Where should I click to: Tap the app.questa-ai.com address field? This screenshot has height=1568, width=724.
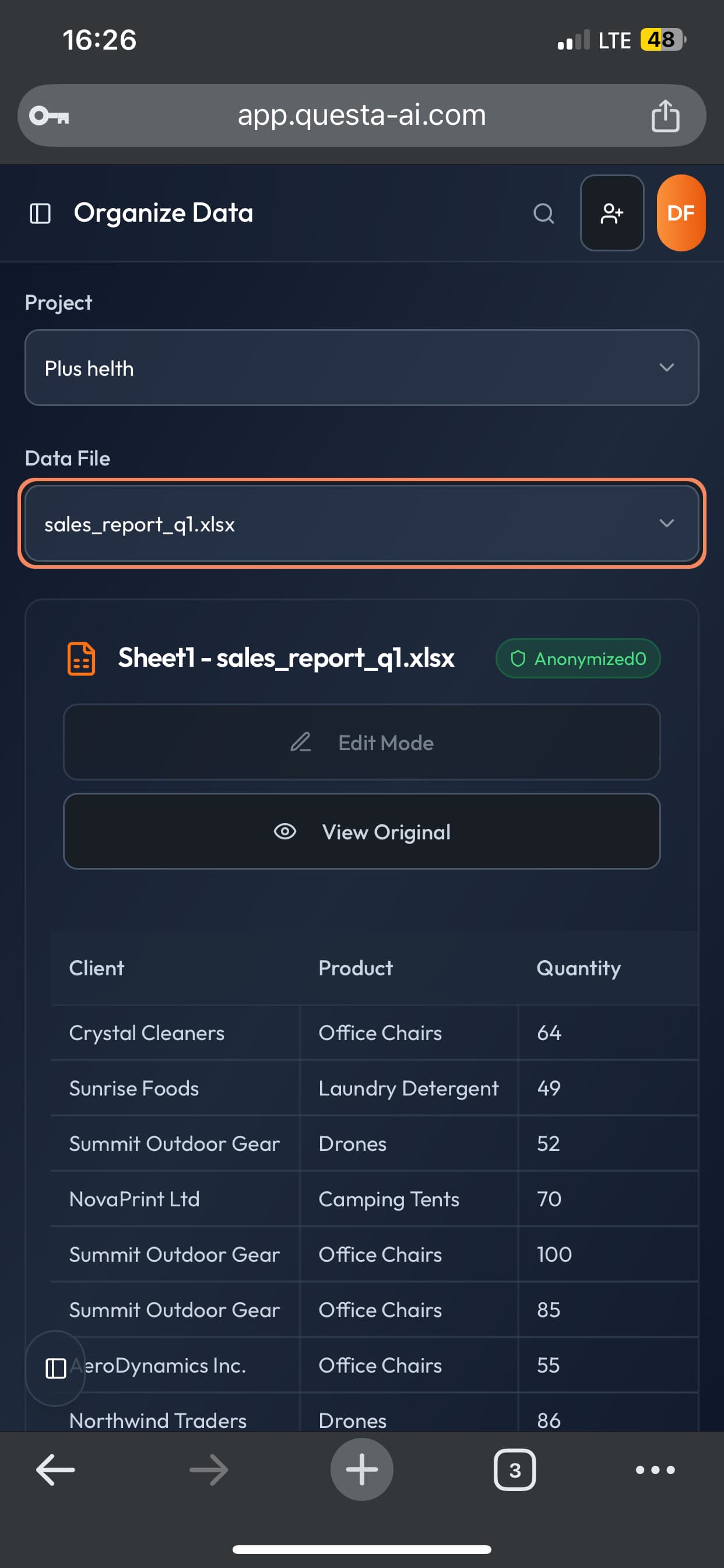click(x=361, y=116)
